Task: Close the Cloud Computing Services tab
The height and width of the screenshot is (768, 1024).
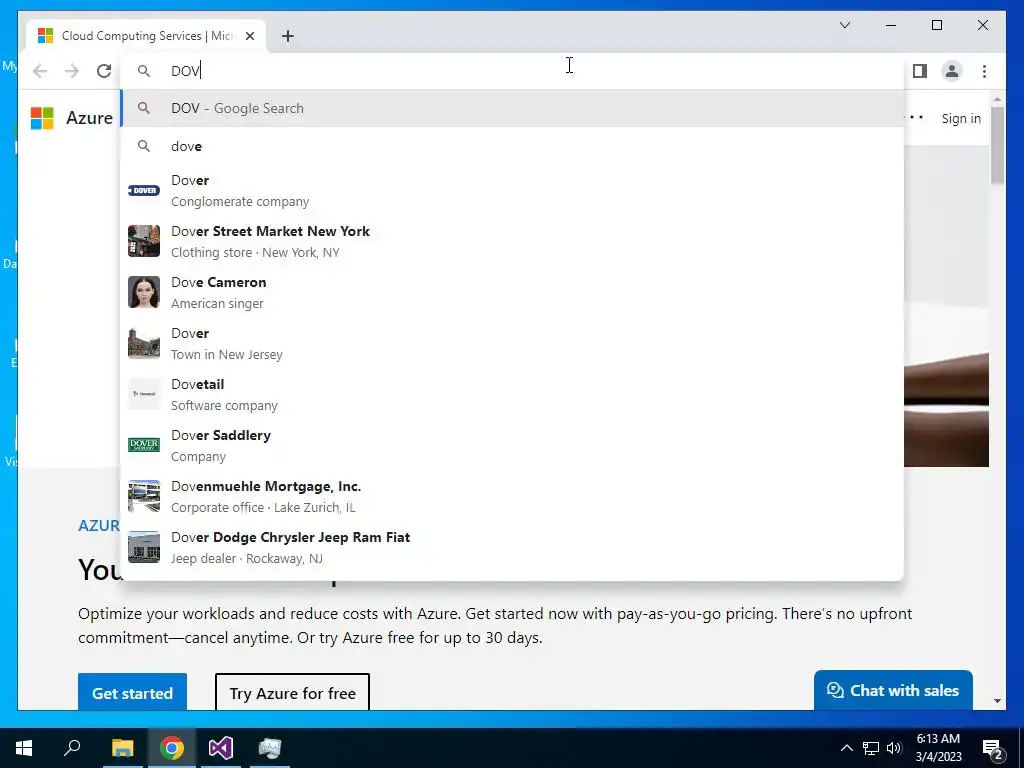Action: [249, 36]
